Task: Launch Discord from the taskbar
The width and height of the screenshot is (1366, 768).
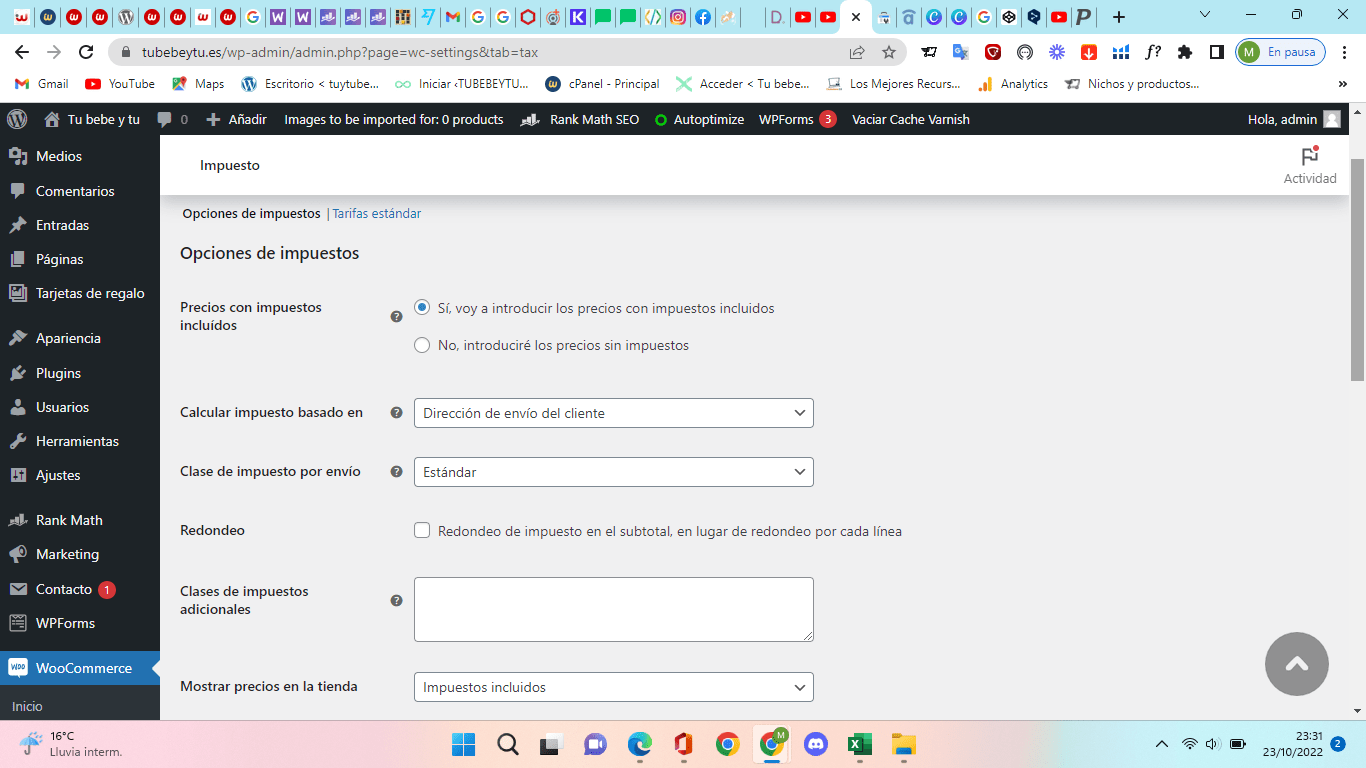Action: pos(815,744)
